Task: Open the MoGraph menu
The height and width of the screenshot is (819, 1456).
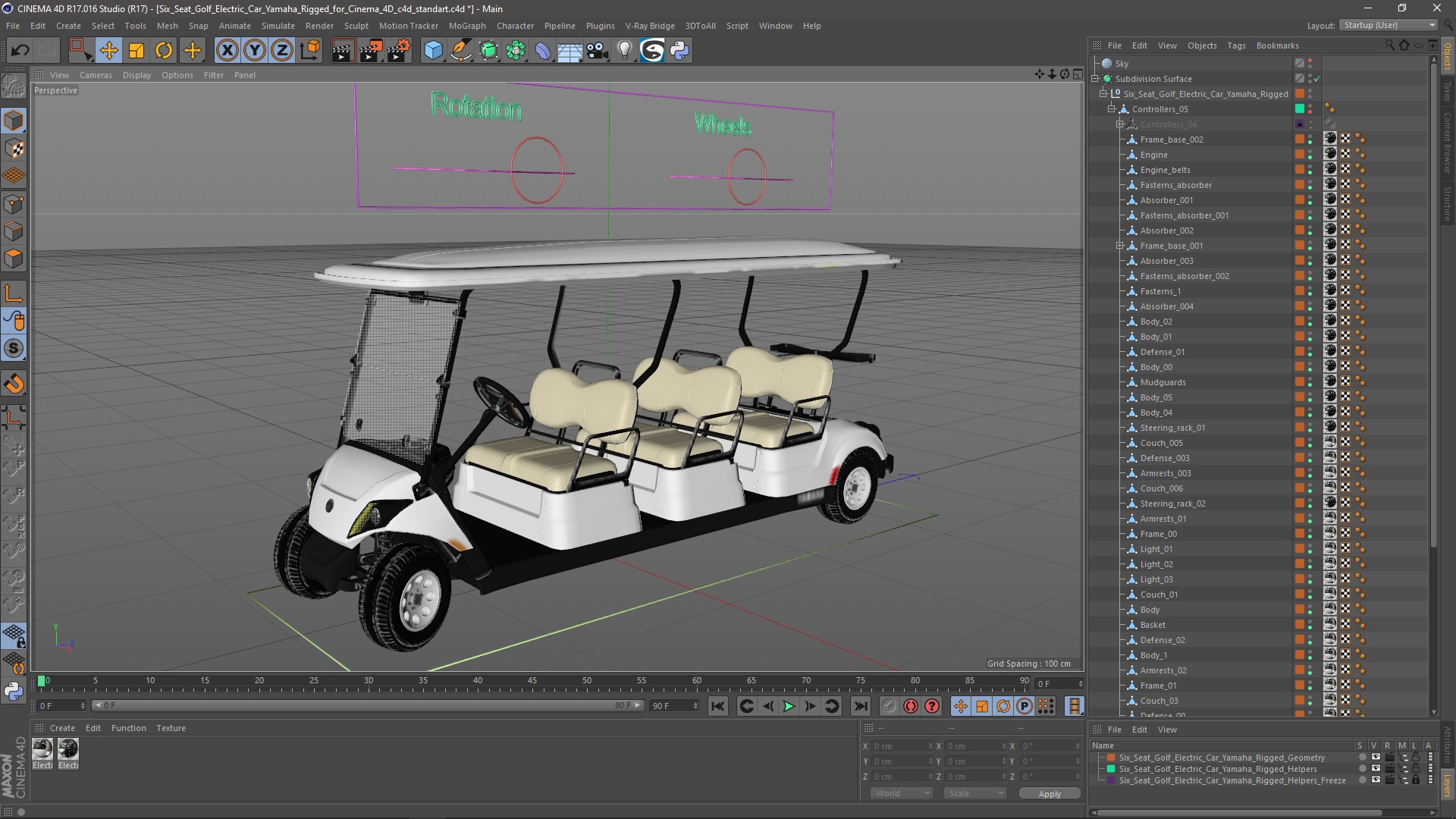Action: coord(467,26)
